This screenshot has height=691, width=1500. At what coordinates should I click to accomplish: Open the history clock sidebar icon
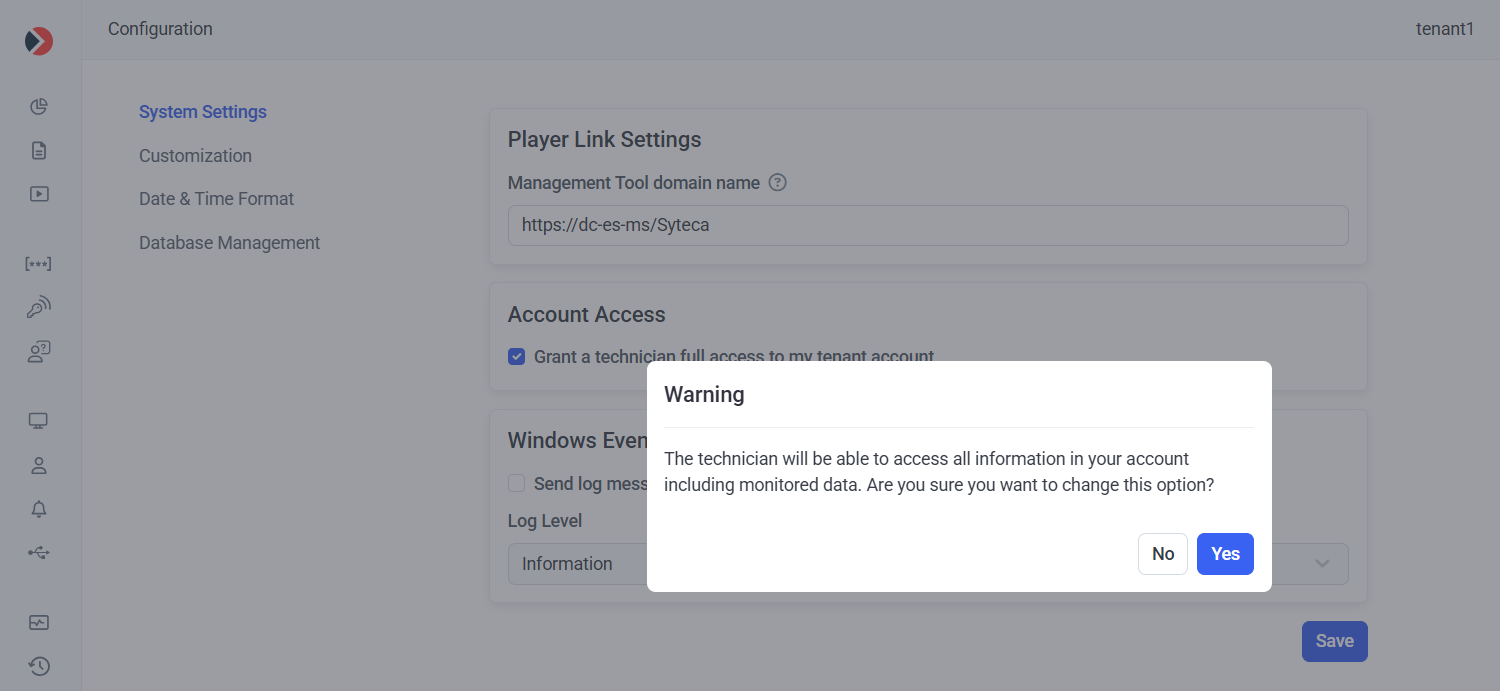[39, 666]
